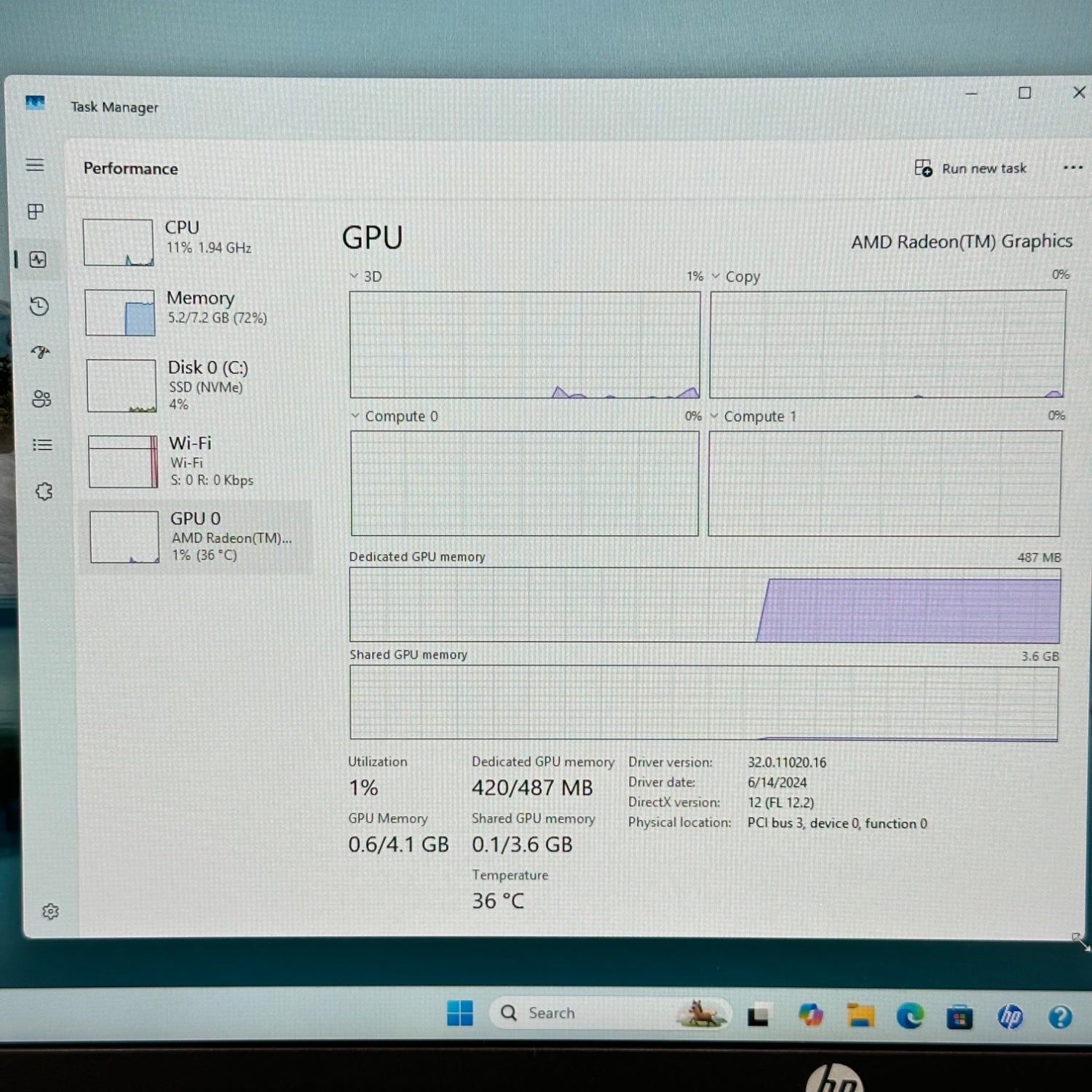
Task: Close the Task Manager window
Action: pyautogui.click(x=1079, y=92)
